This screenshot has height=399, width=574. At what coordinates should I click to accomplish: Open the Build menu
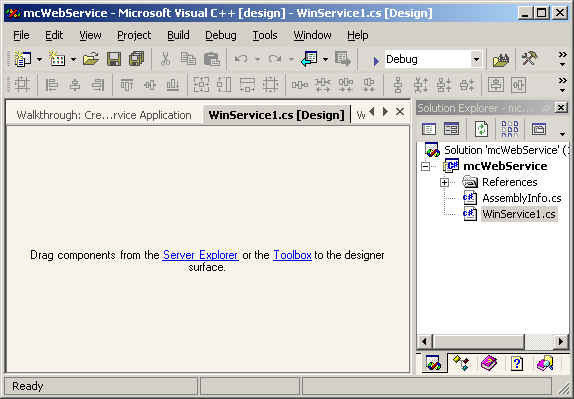click(178, 35)
